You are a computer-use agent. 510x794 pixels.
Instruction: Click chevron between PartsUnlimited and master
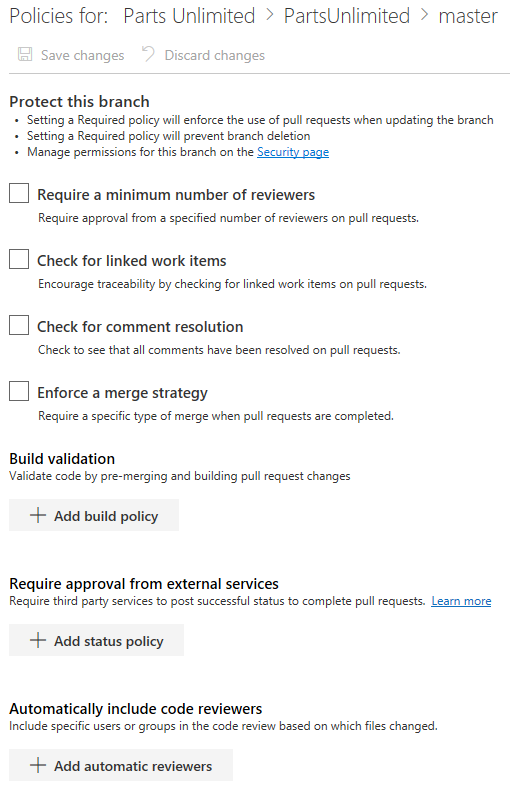[x=424, y=16]
